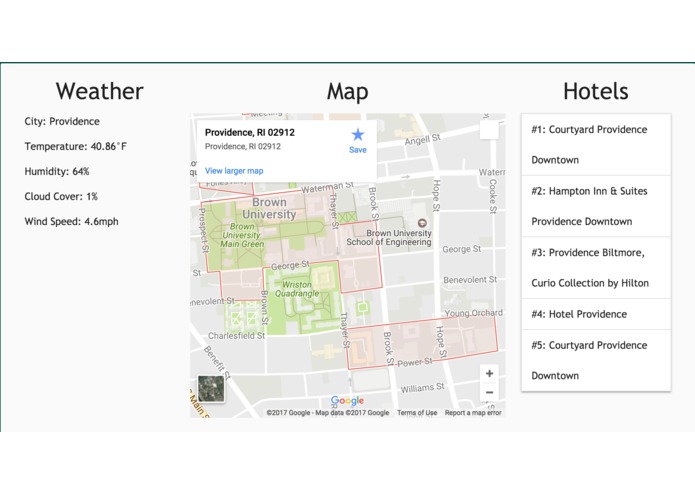Click the Brown University School of Engineering marker

coord(422,223)
